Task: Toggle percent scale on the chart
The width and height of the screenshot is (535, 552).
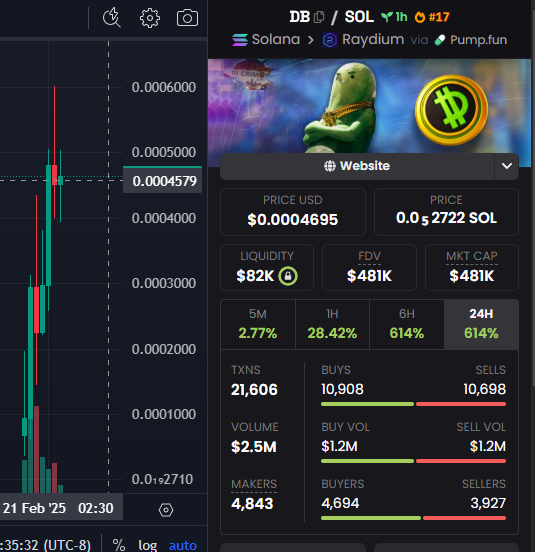Action: 119,545
